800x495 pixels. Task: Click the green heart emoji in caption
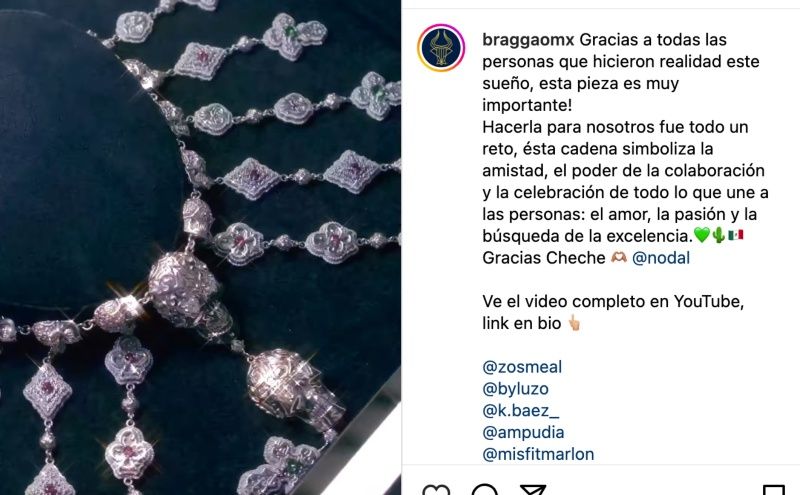pos(702,235)
